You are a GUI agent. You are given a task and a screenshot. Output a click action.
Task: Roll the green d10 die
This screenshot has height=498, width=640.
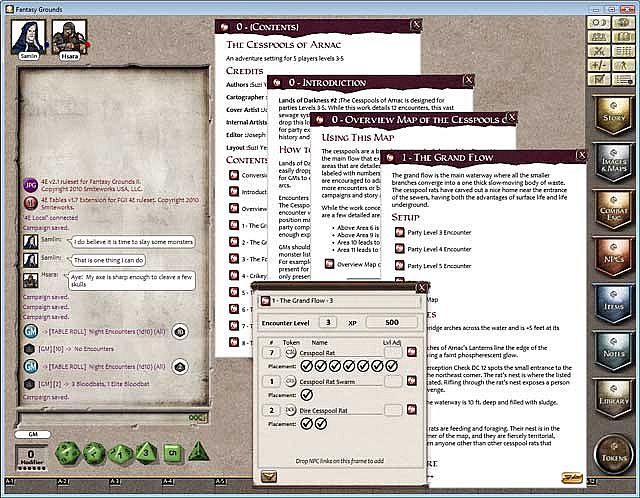point(120,454)
